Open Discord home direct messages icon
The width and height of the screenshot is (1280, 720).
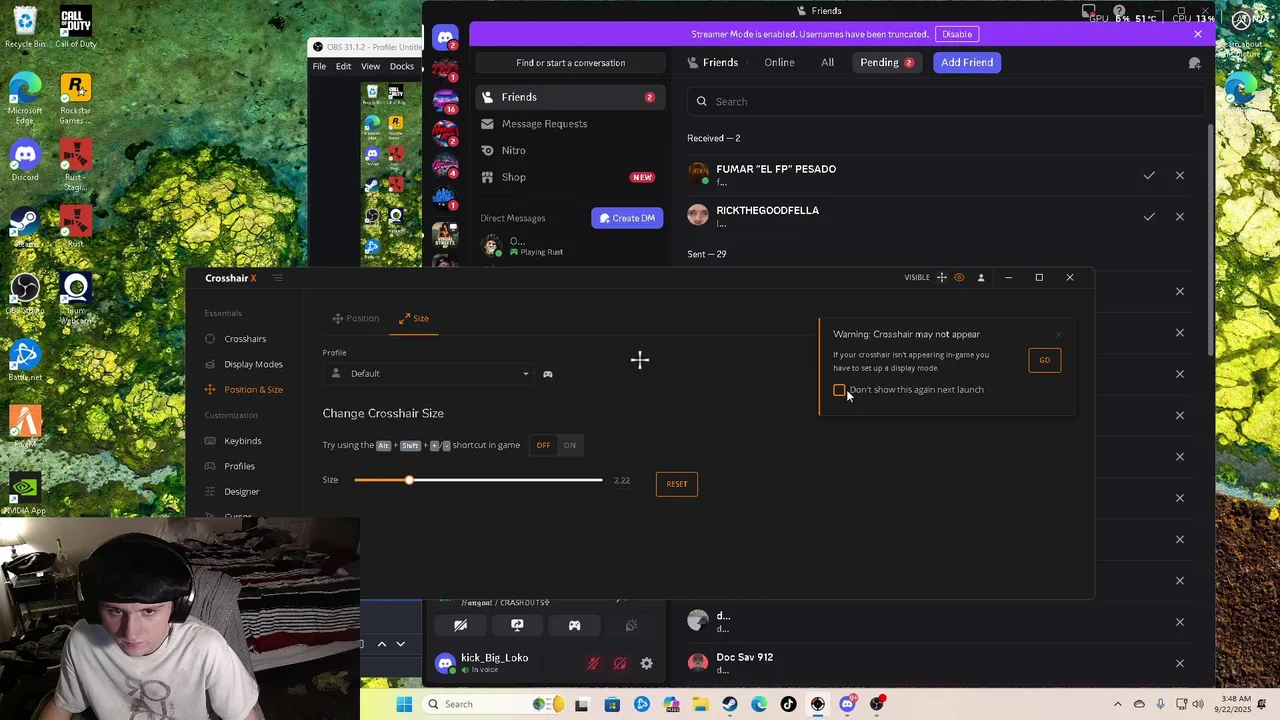click(x=445, y=39)
